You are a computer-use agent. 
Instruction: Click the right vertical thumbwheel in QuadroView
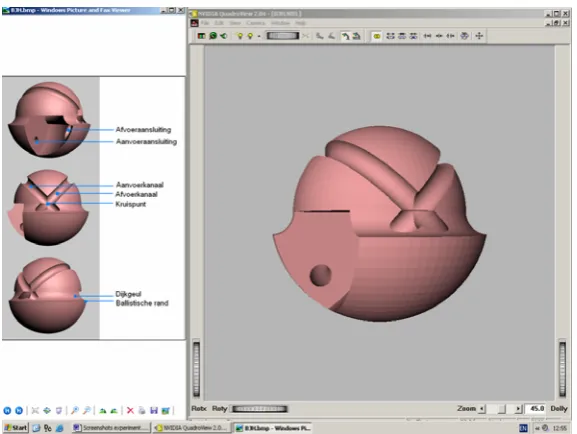point(562,369)
